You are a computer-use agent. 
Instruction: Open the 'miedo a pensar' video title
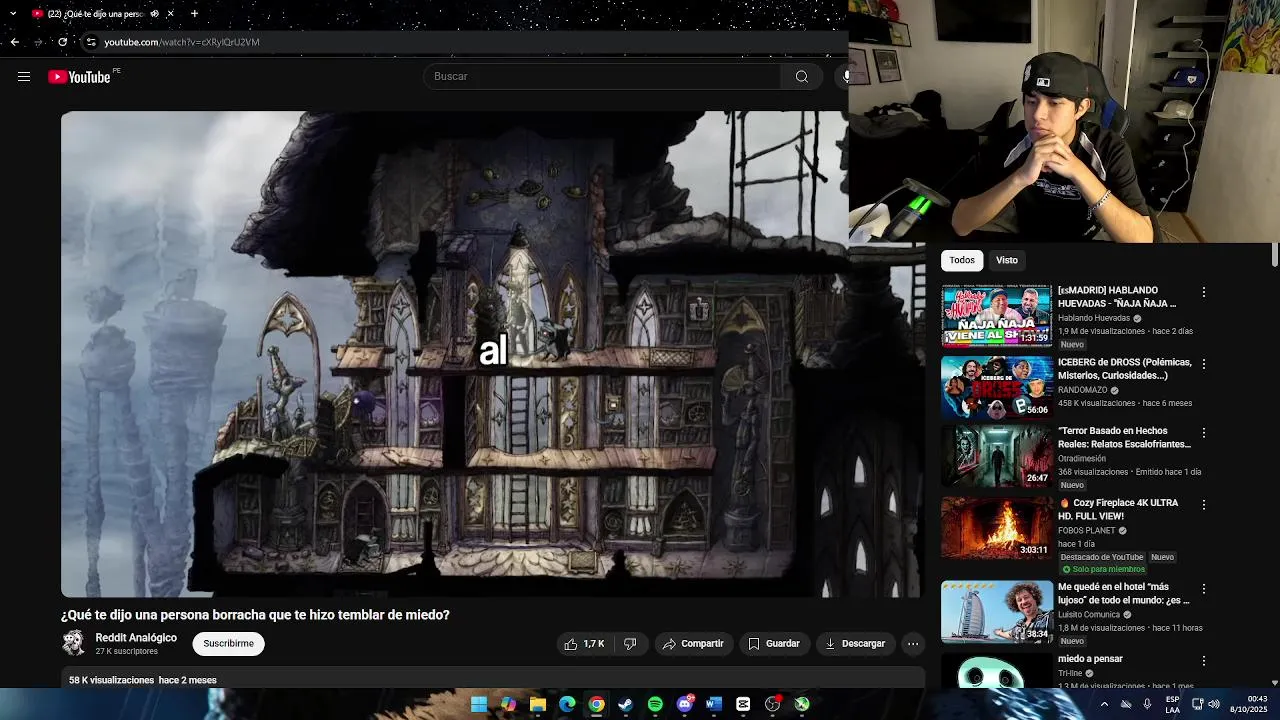(x=1090, y=659)
